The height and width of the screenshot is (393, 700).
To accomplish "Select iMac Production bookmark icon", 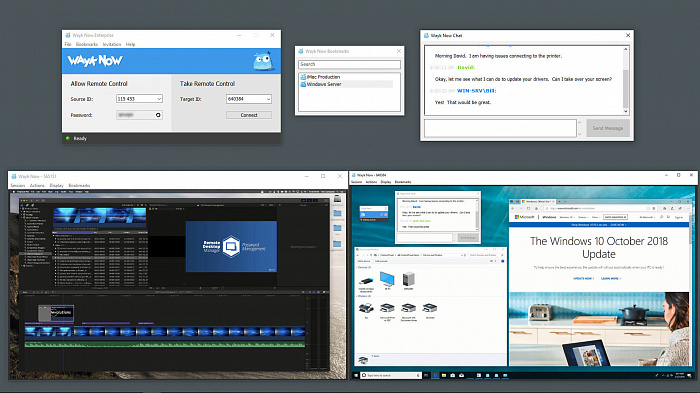I will [303, 77].
